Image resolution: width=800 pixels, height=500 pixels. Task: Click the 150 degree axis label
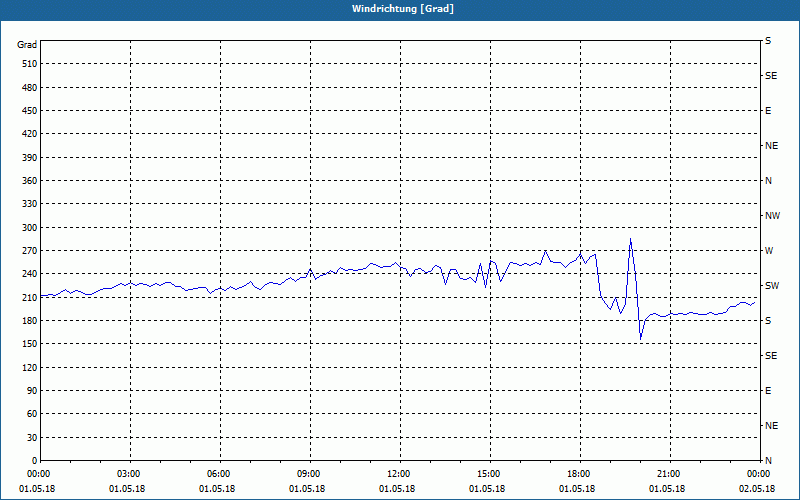click(30, 344)
